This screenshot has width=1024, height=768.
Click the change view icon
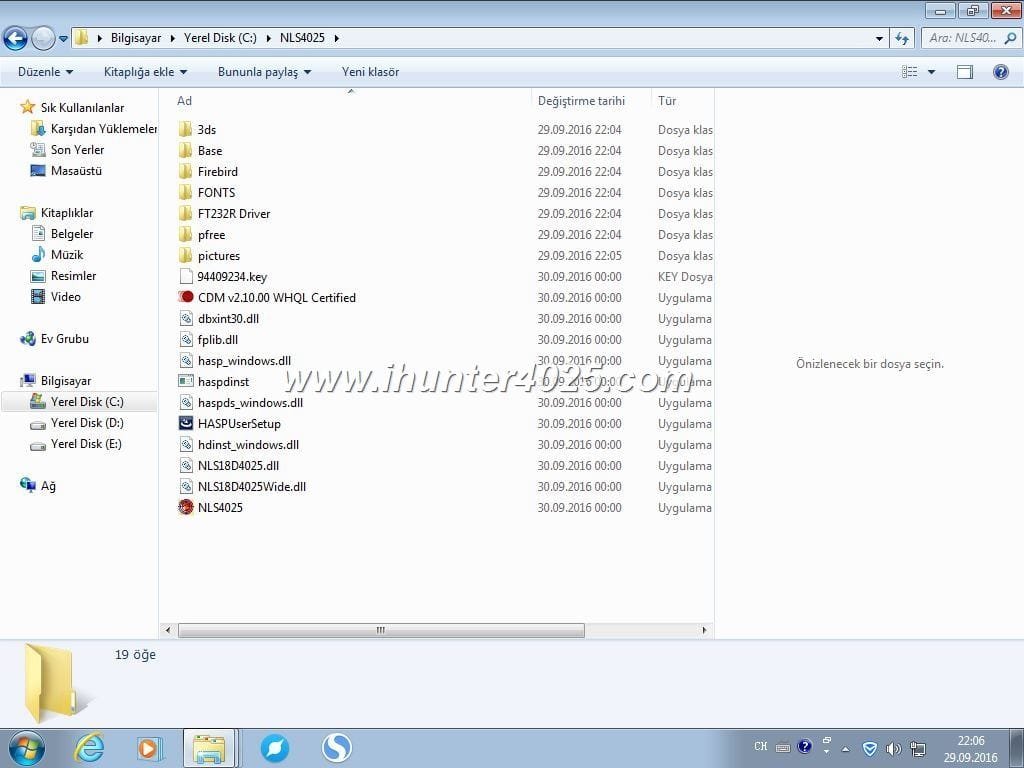click(x=909, y=72)
